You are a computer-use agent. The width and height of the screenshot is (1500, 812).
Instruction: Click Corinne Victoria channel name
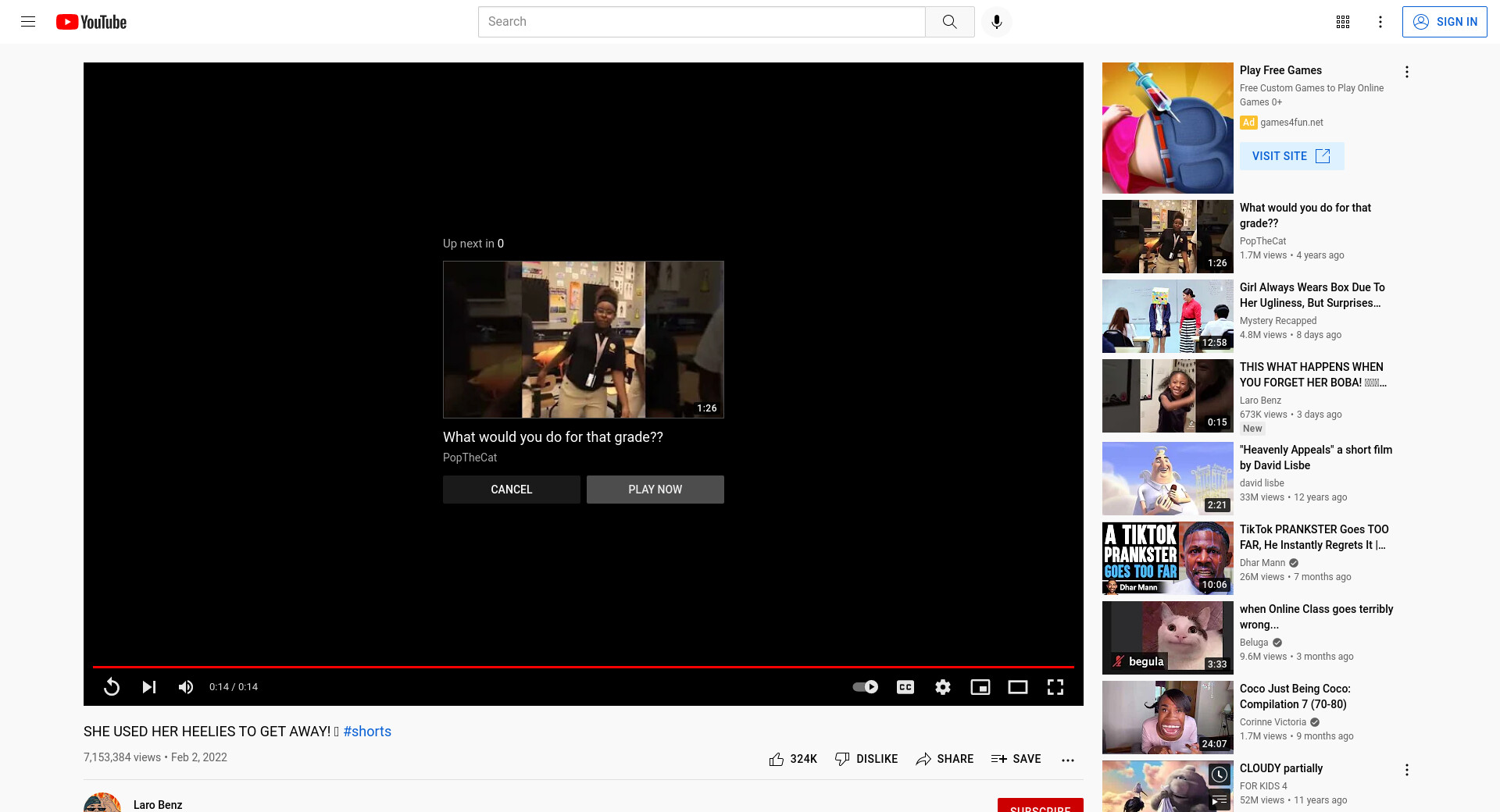coord(1273,722)
